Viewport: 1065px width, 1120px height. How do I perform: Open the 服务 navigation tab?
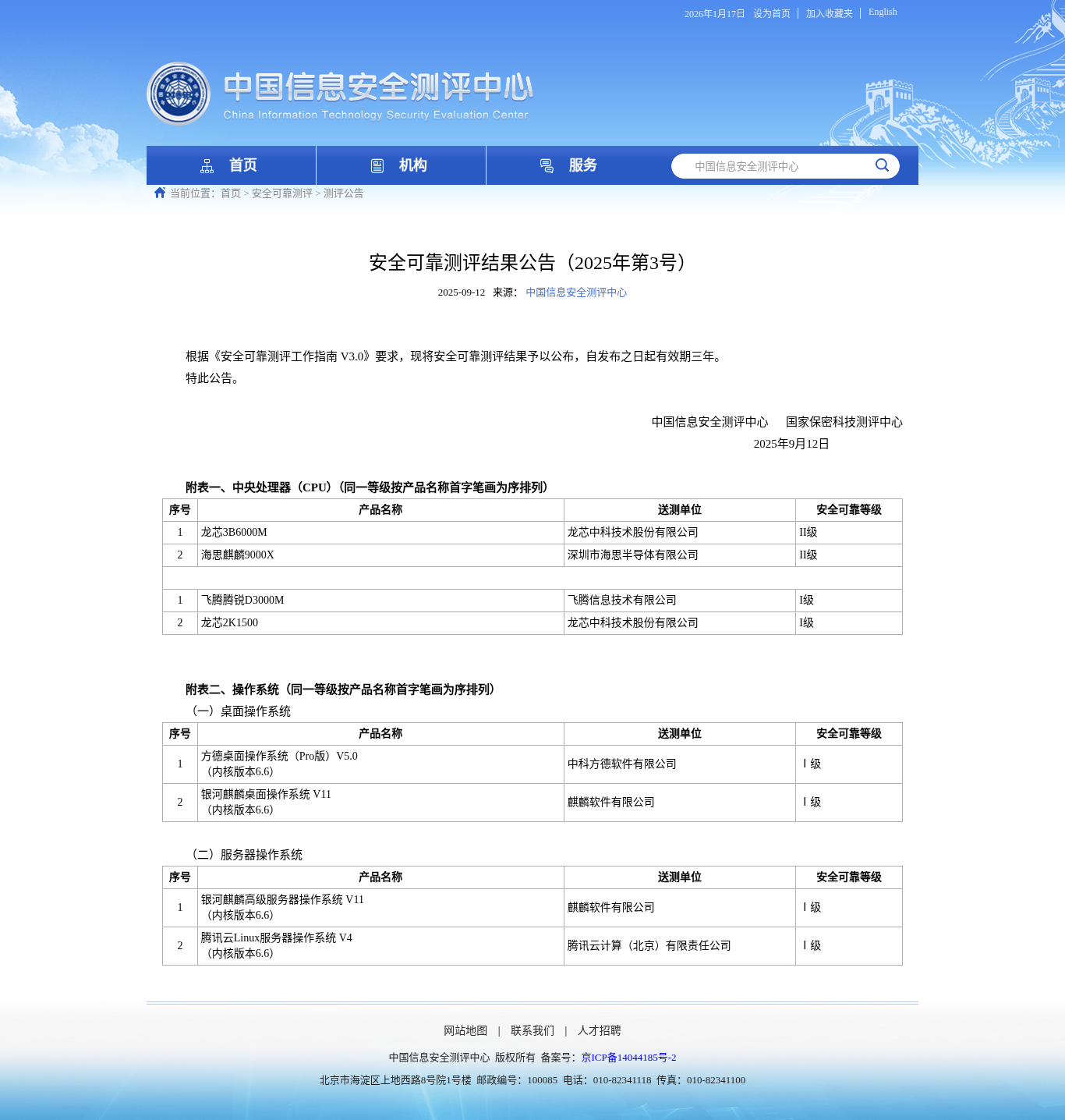(x=571, y=165)
